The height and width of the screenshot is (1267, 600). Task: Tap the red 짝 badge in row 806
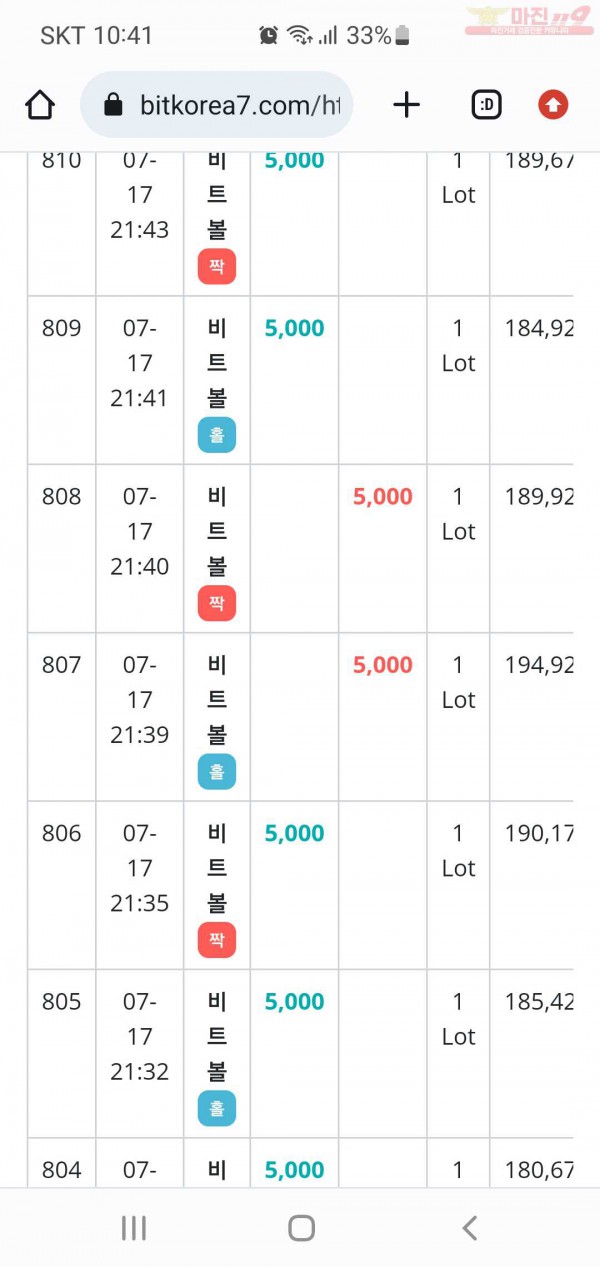[217, 939]
